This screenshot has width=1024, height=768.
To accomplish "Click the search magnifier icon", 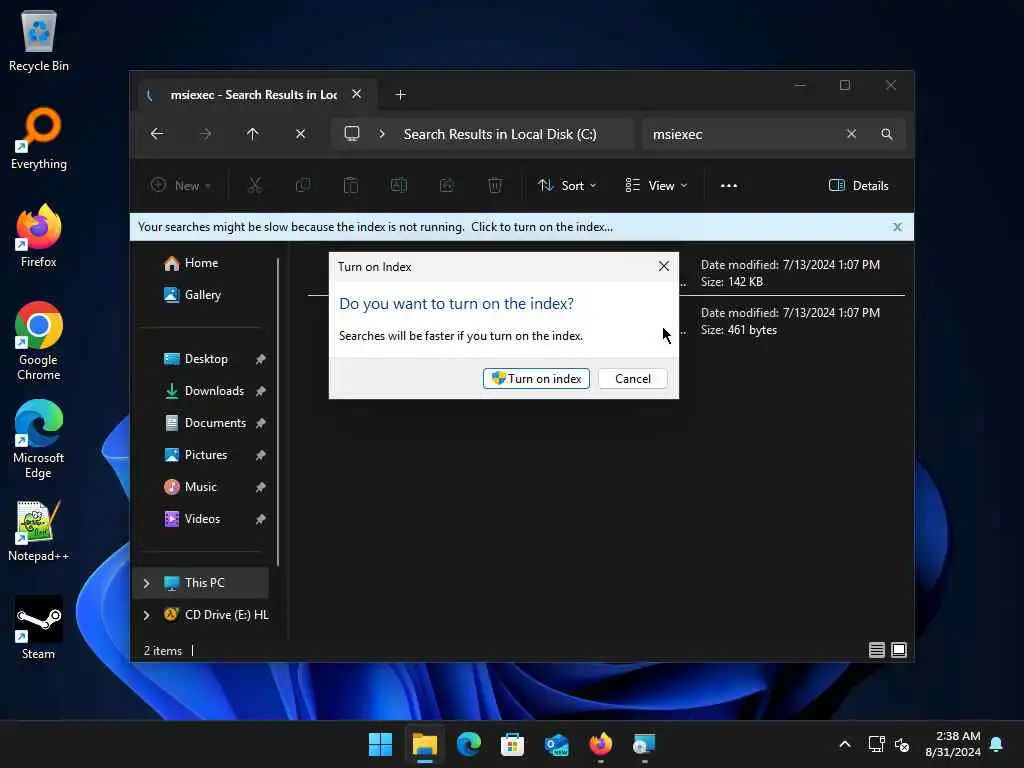I will click(x=886, y=134).
